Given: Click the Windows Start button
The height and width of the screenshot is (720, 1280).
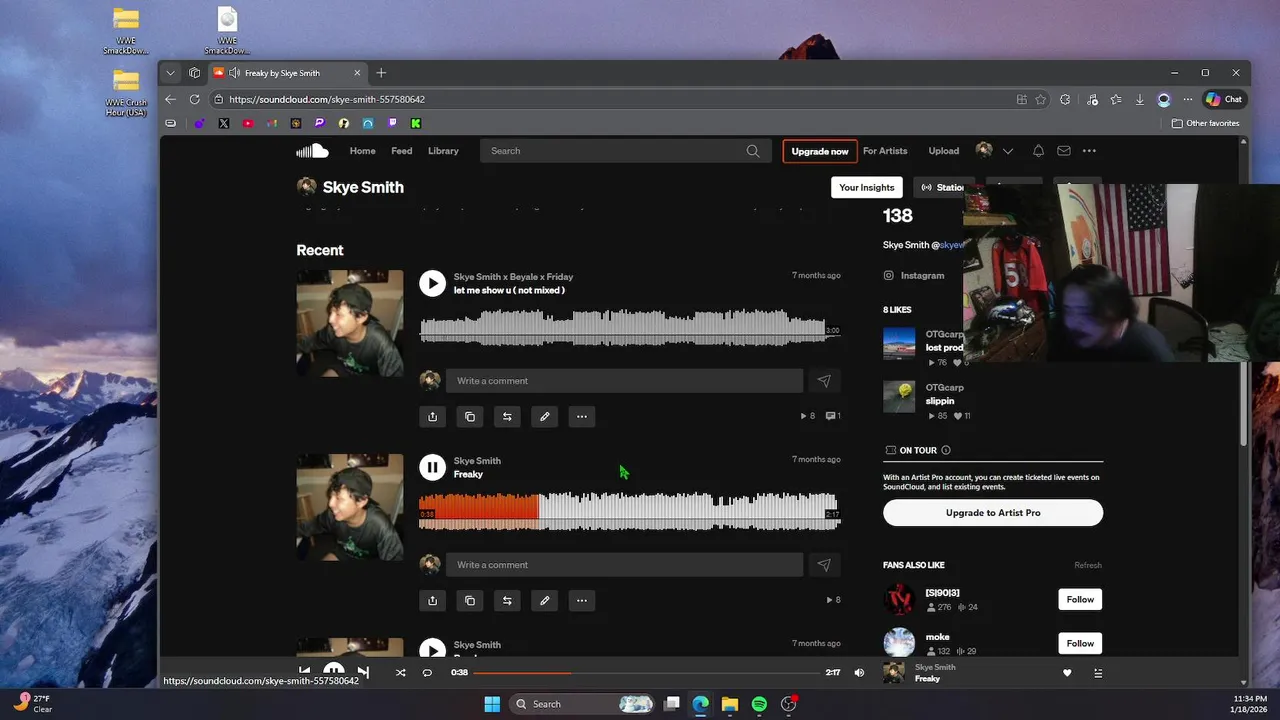Looking at the screenshot, I should click(492, 704).
